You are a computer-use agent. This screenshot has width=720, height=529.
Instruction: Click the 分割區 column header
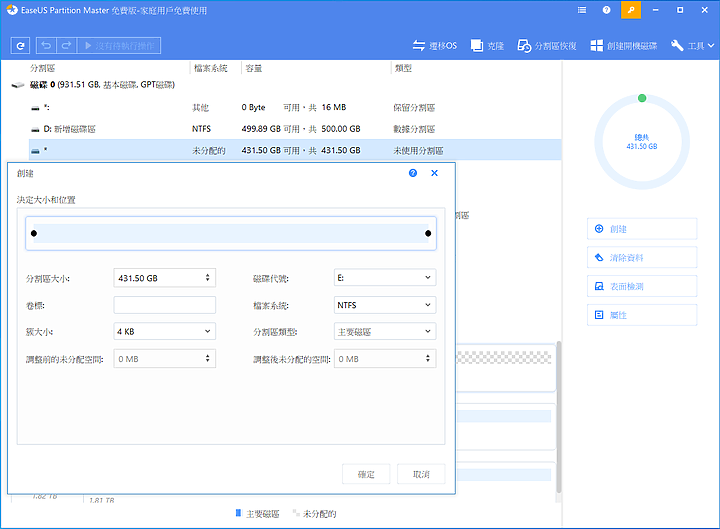point(42,68)
